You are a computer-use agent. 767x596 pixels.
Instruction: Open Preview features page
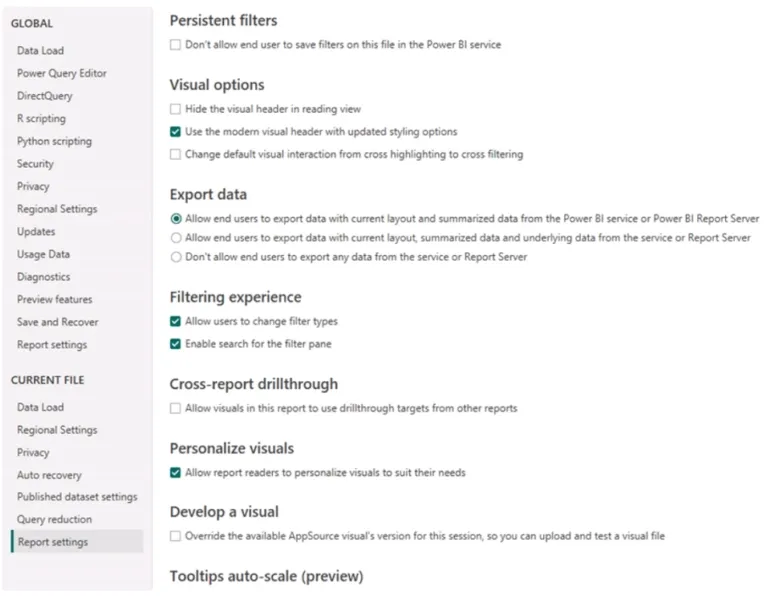click(54, 299)
